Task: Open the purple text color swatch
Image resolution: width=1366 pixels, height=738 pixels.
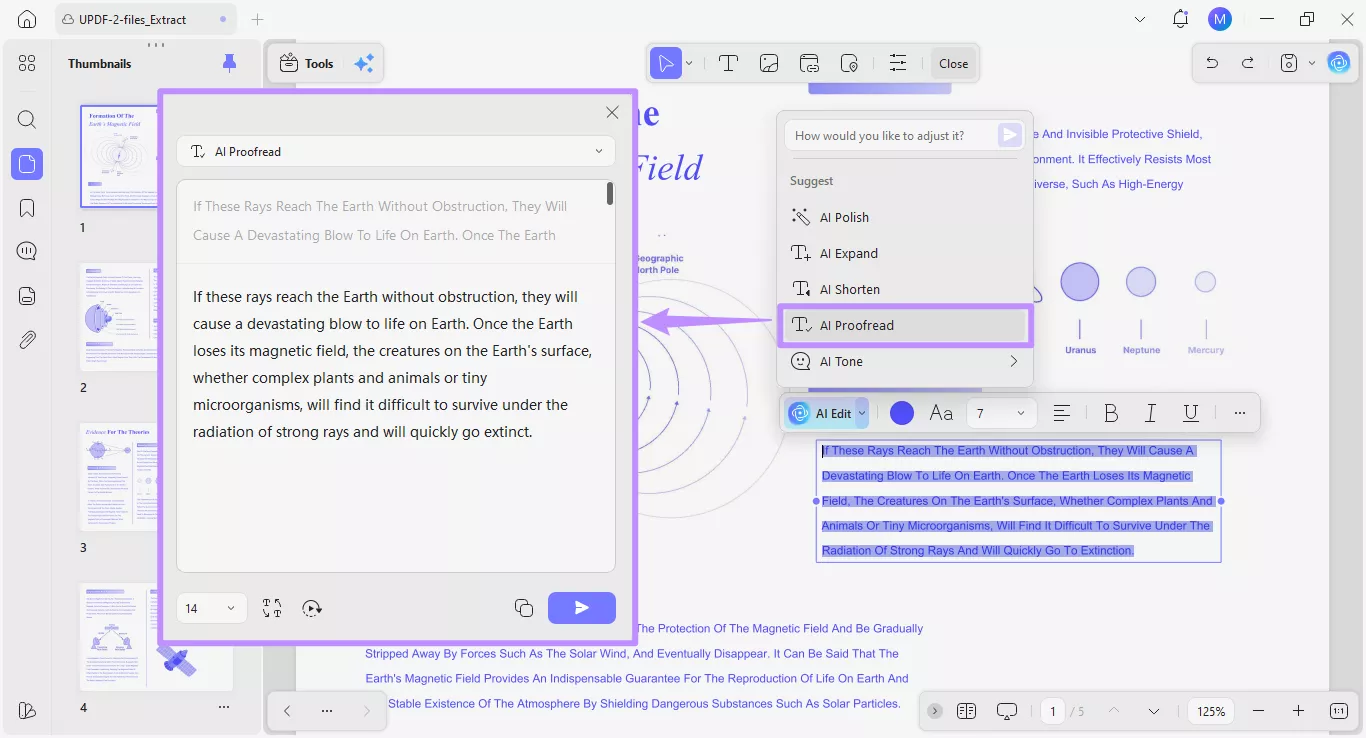Action: (x=901, y=412)
